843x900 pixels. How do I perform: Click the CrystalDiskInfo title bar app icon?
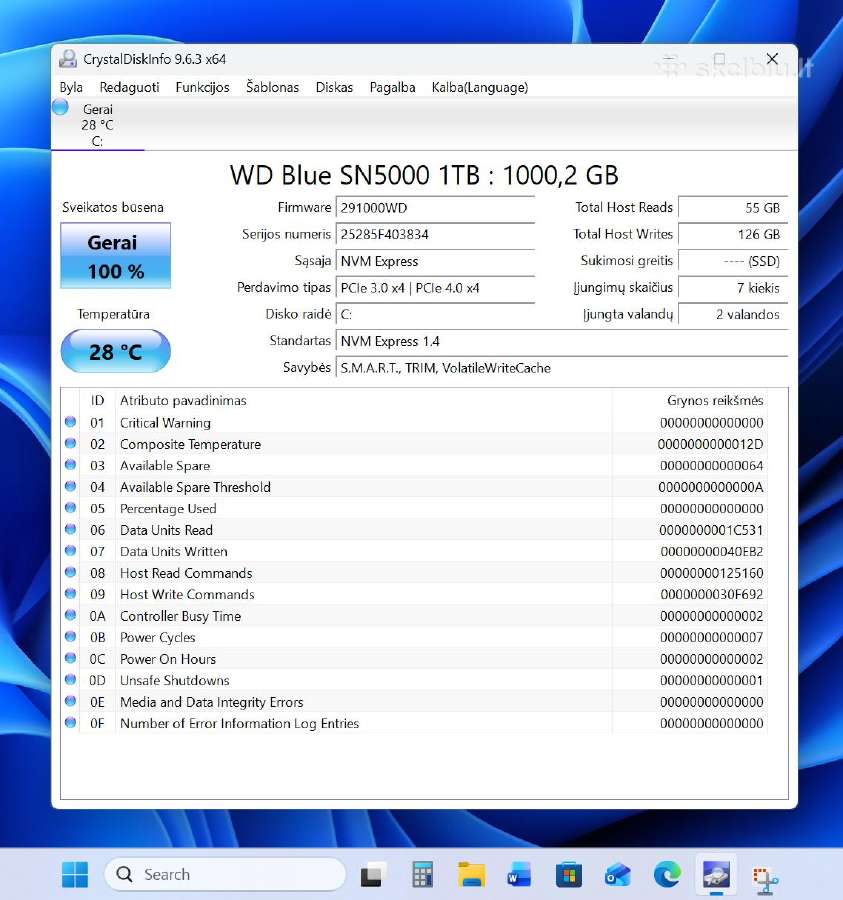click(x=68, y=59)
